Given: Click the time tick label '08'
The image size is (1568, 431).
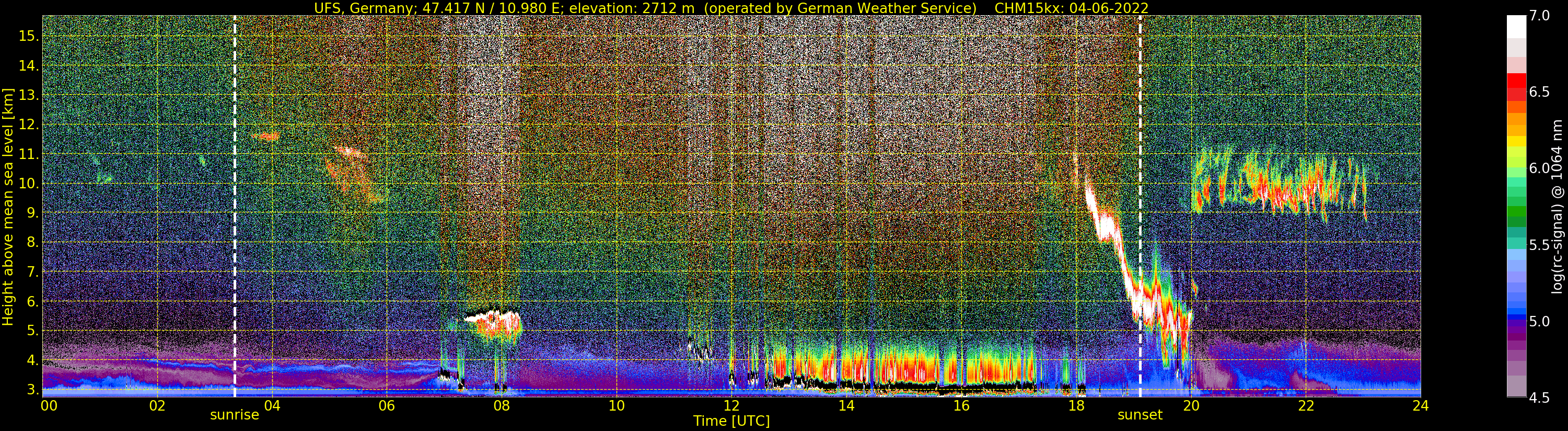Looking at the screenshot, I should 502,405.
